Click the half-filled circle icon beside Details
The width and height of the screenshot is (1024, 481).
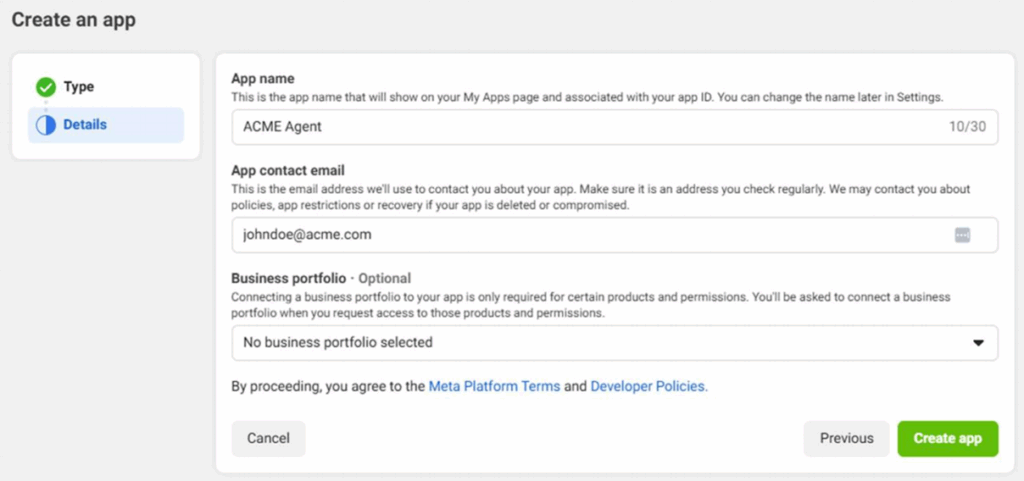[x=45, y=125]
